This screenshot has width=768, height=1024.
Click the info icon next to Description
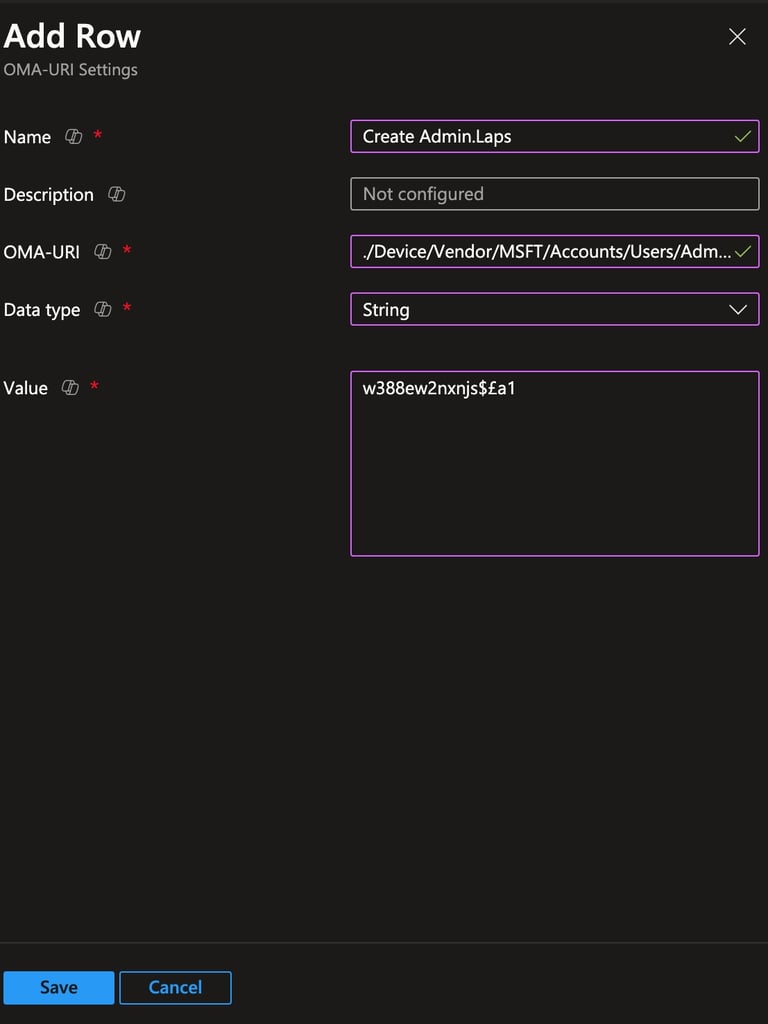pos(116,194)
